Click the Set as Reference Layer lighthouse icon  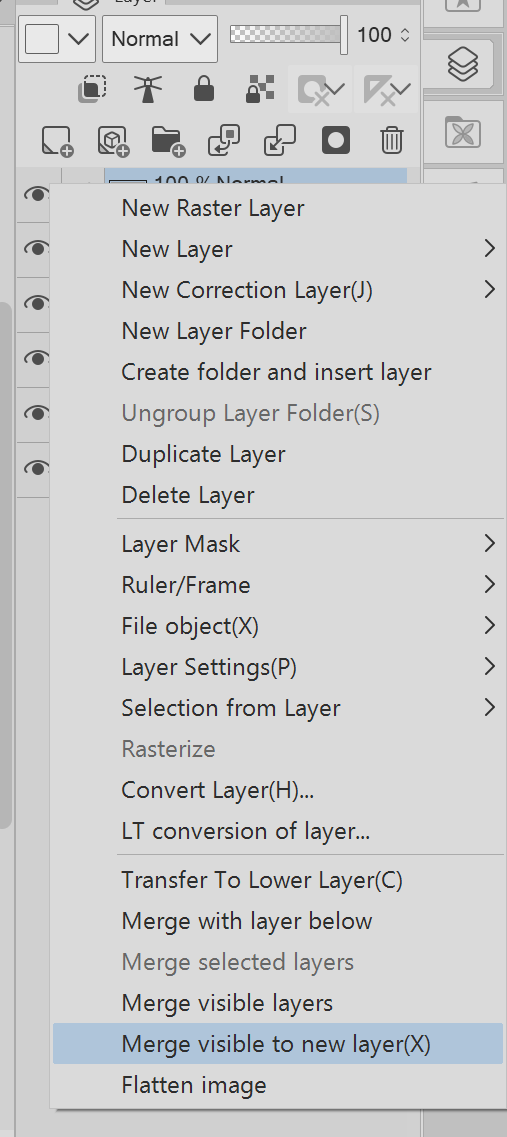(x=147, y=90)
